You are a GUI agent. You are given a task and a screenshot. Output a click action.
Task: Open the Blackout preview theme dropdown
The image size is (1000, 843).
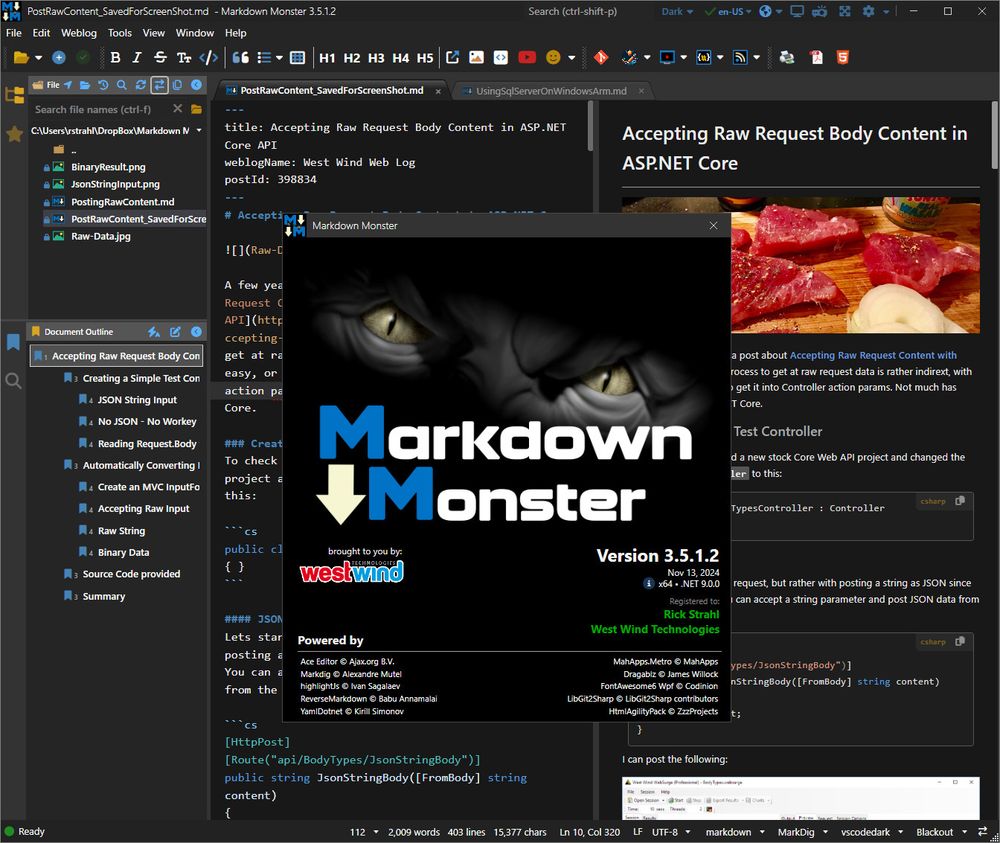click(x=941, y=832)
